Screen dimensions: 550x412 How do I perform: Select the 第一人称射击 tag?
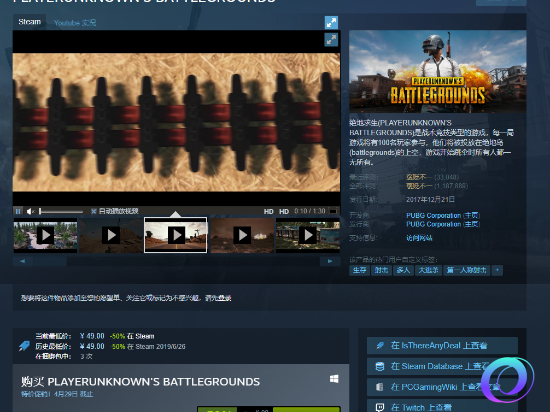pyautogui.click(x=467, y=270)
